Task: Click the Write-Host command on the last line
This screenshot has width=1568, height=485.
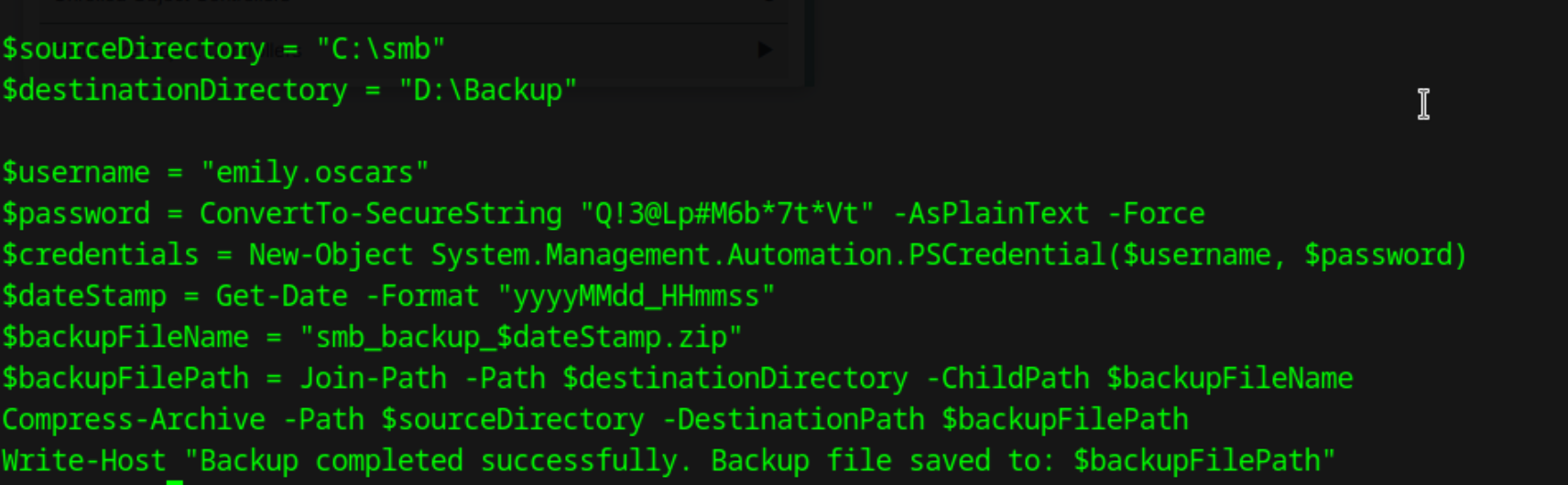Action: coord(84,460)
